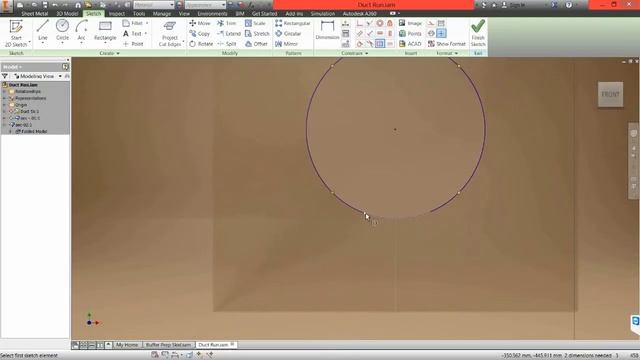Apply the fix lock constraint
The height and width of the screenshot is (360, 640).
390,23
